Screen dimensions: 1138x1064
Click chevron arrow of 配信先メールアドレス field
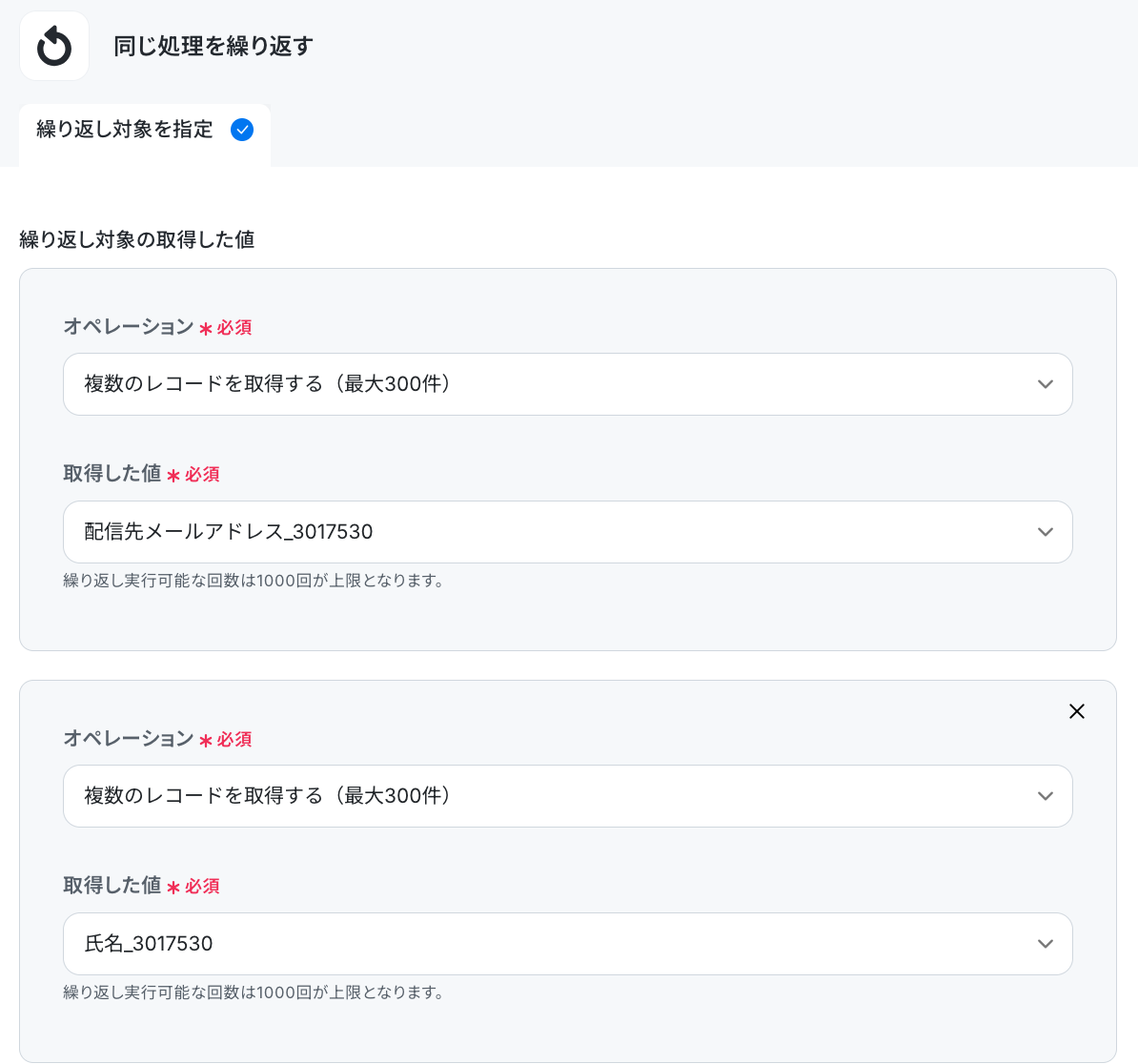point(1046,532)
